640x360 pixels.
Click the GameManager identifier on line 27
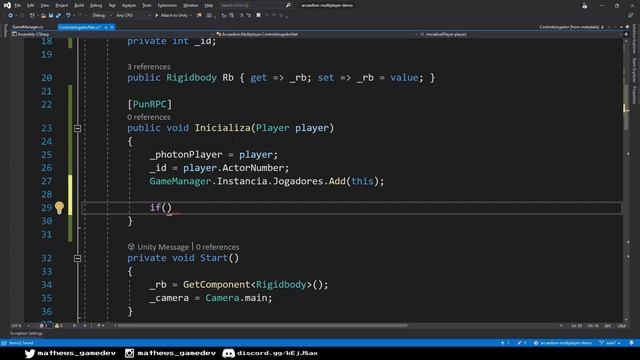180,181
